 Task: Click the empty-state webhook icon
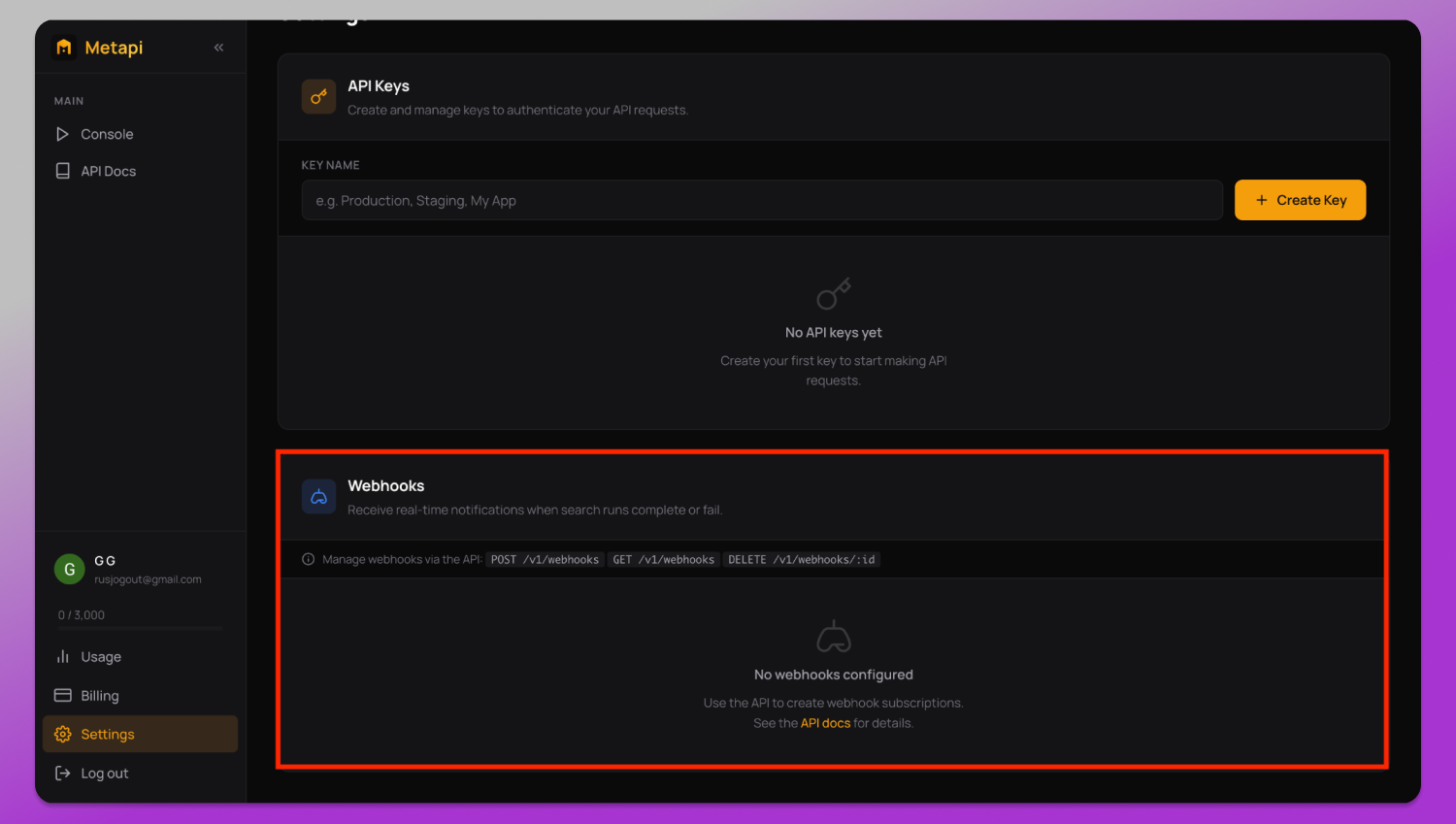pyautogui.click(x=833, y=637)
